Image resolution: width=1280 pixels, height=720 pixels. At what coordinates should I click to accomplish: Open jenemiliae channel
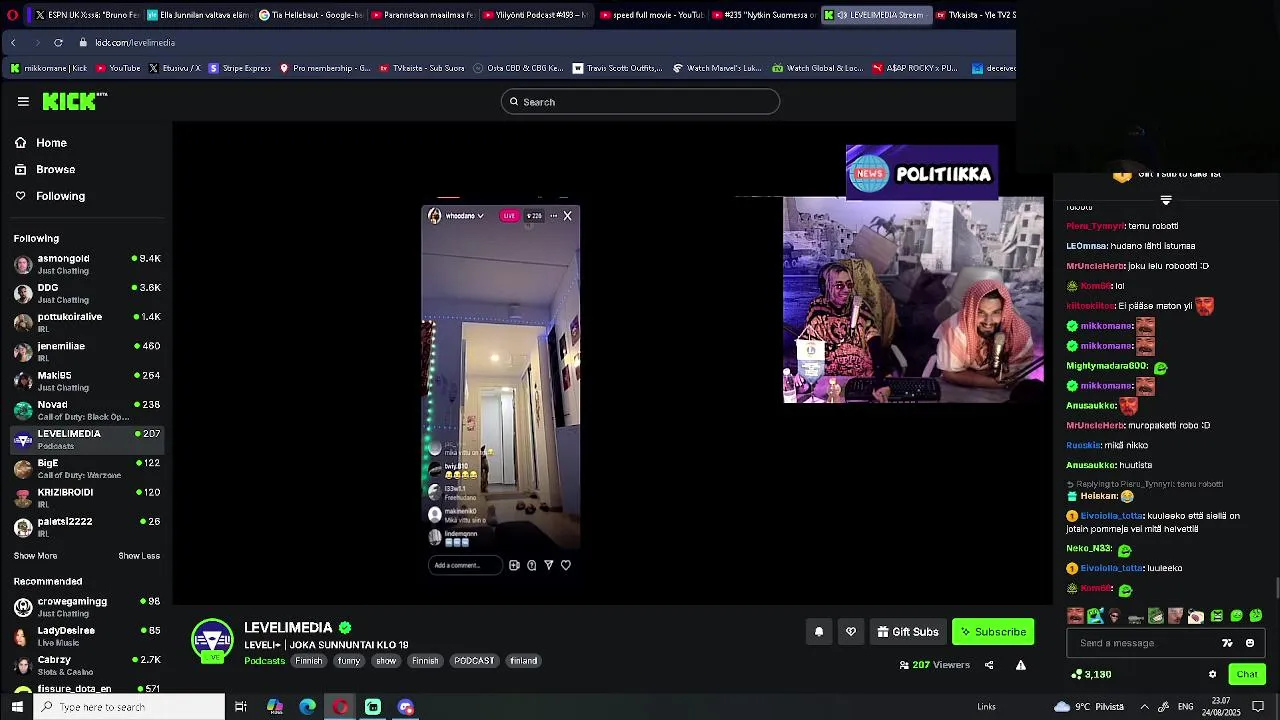(x=87, y=351)
